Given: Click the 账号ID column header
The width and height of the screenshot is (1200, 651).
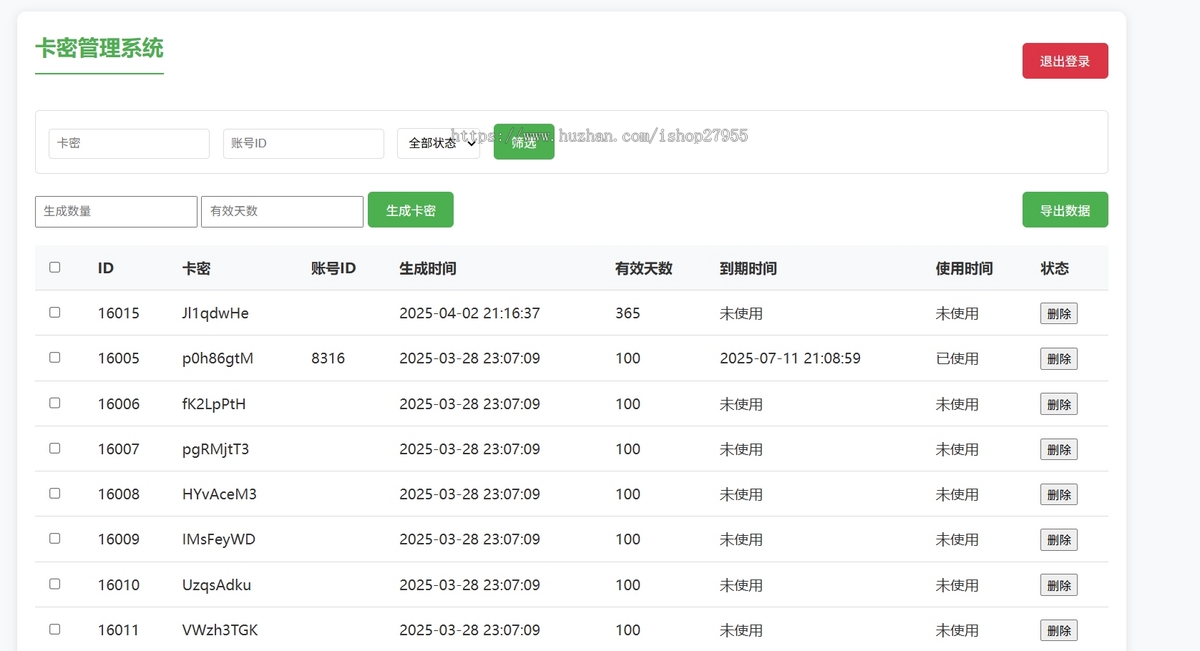Looking at the screenshot, I should click(334, 268).
